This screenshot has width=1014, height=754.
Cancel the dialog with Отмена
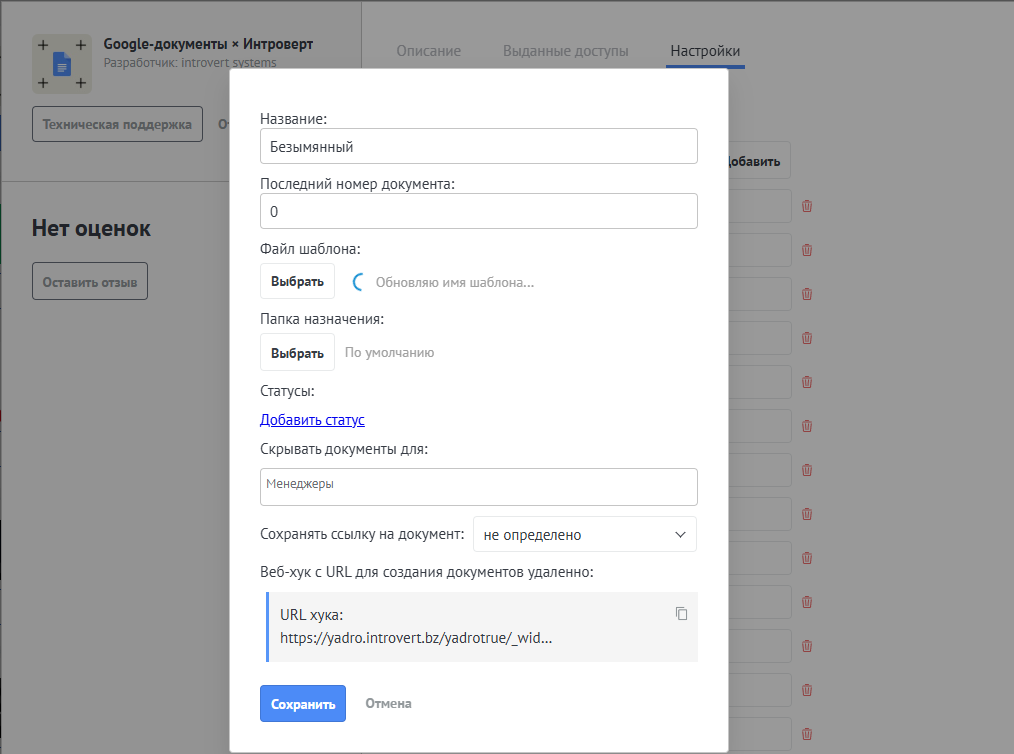[388, 704]
